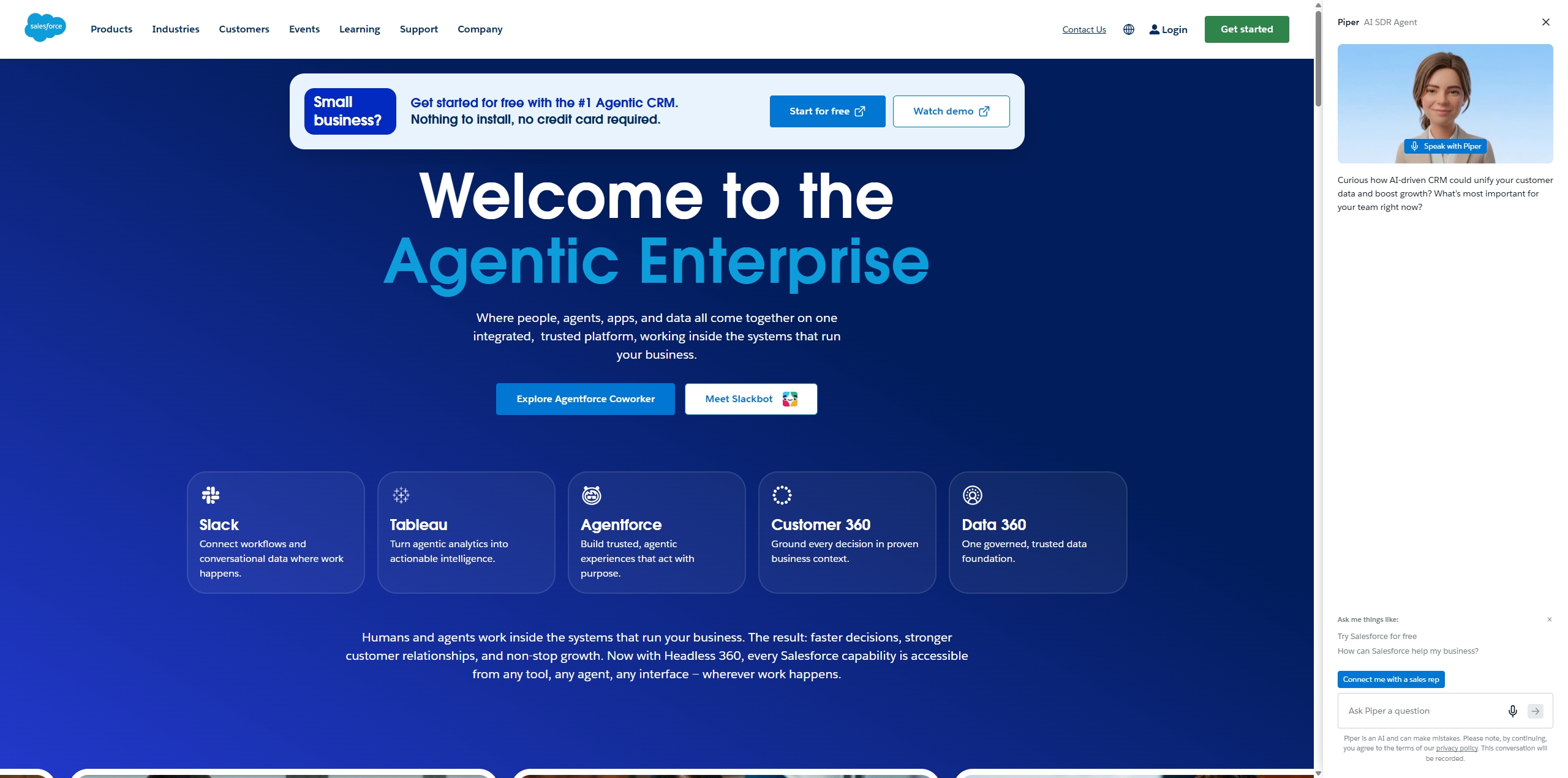This screenshot has width=1568, height=778.
Task: Select 'How can Salesforce help my business?' suggestion
Action: [x=1408, y=651]
